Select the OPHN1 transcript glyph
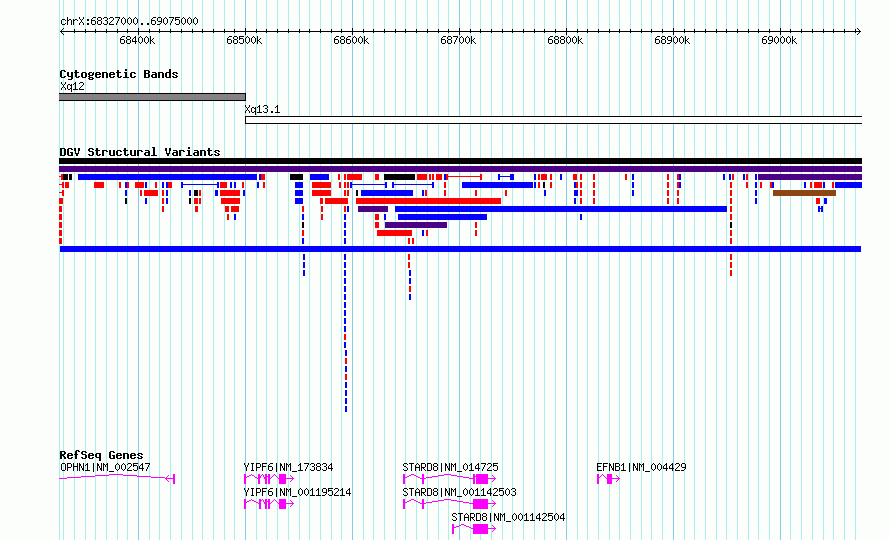This screenshot has height=540, width=890. coord(117,478)
